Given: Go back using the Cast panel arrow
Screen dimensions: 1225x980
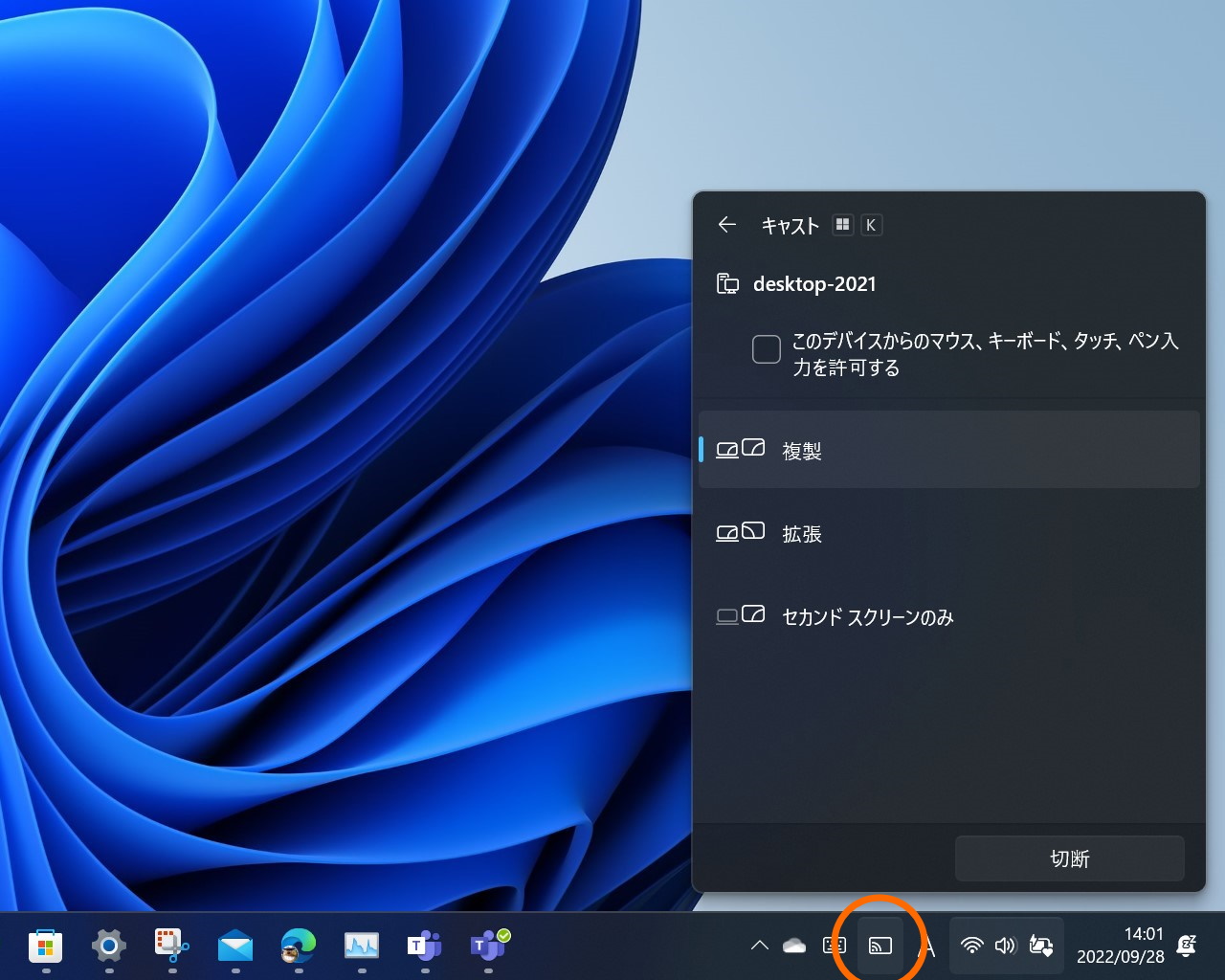Looking at the screenshot, I should tap(726, 225).
